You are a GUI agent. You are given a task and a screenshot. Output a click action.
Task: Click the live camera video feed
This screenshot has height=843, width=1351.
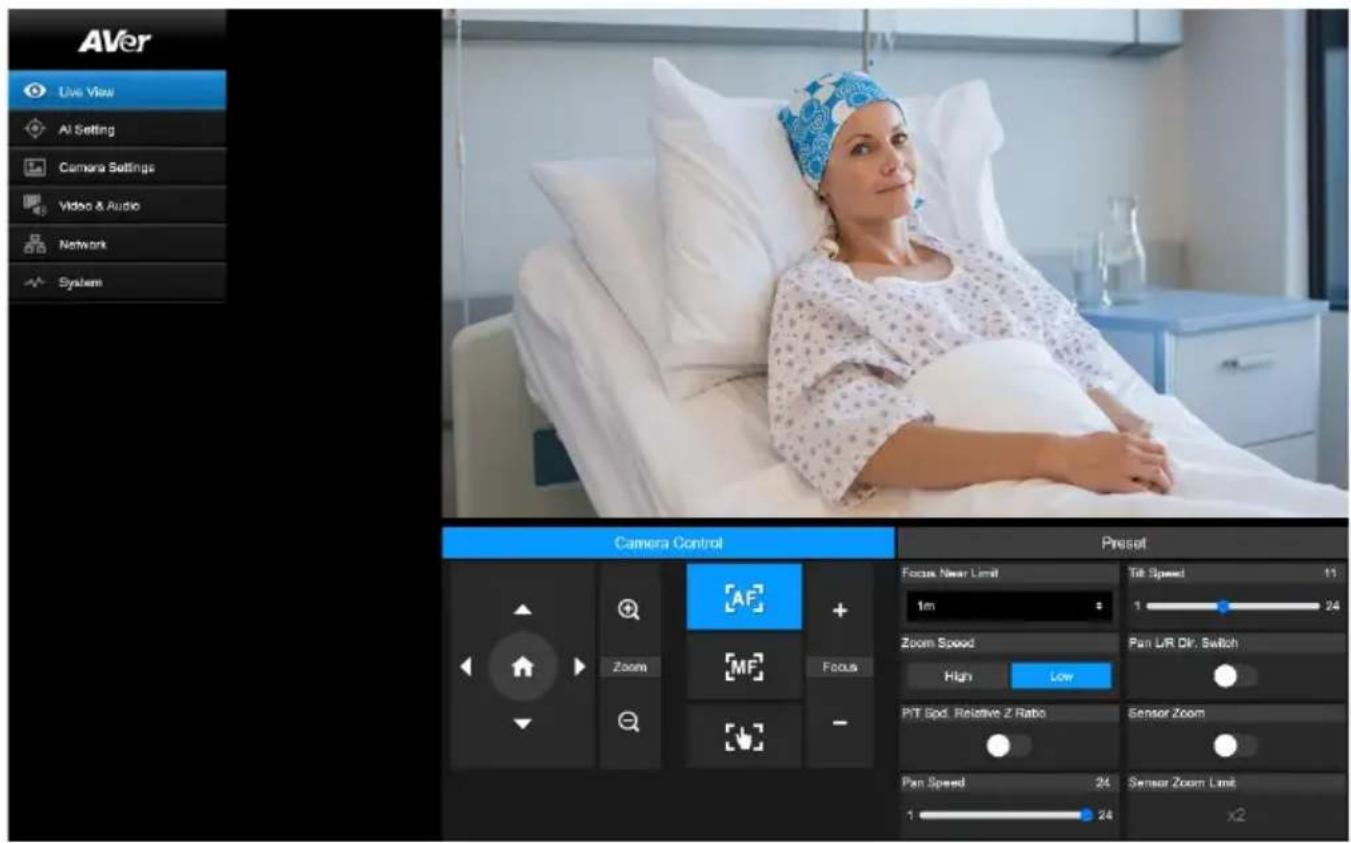coord(895,263)
